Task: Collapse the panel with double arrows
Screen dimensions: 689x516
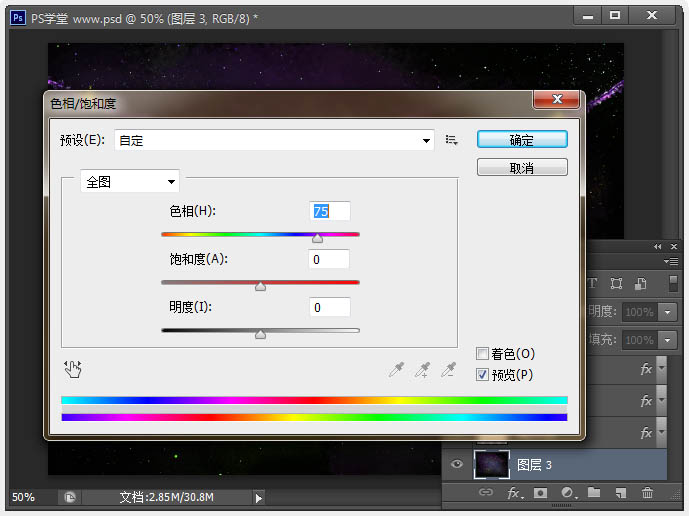Action: 657,247
